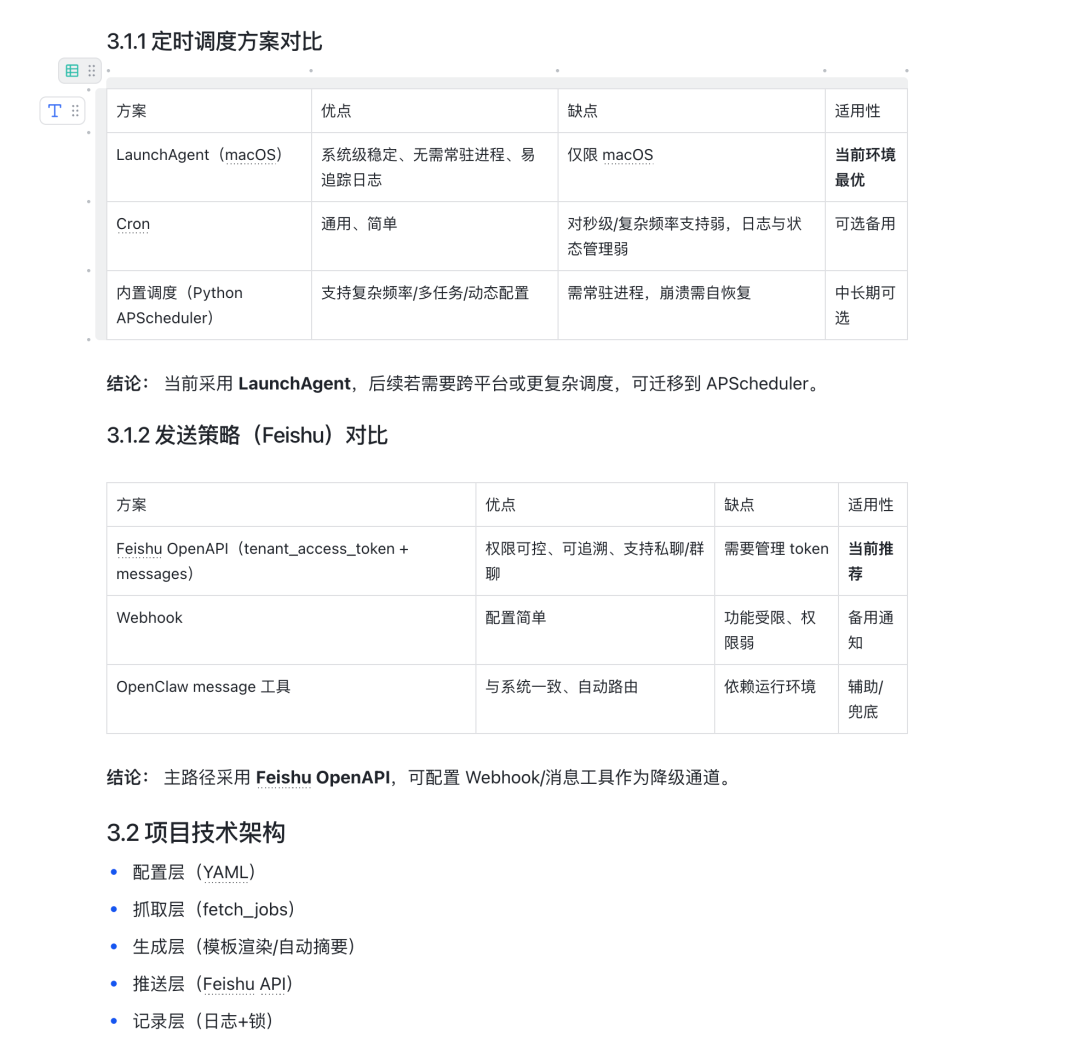Click heading 3.1.2 发送策略（Feishu）对比
Screen dimensions: 1080x1054
pos(247,435)
